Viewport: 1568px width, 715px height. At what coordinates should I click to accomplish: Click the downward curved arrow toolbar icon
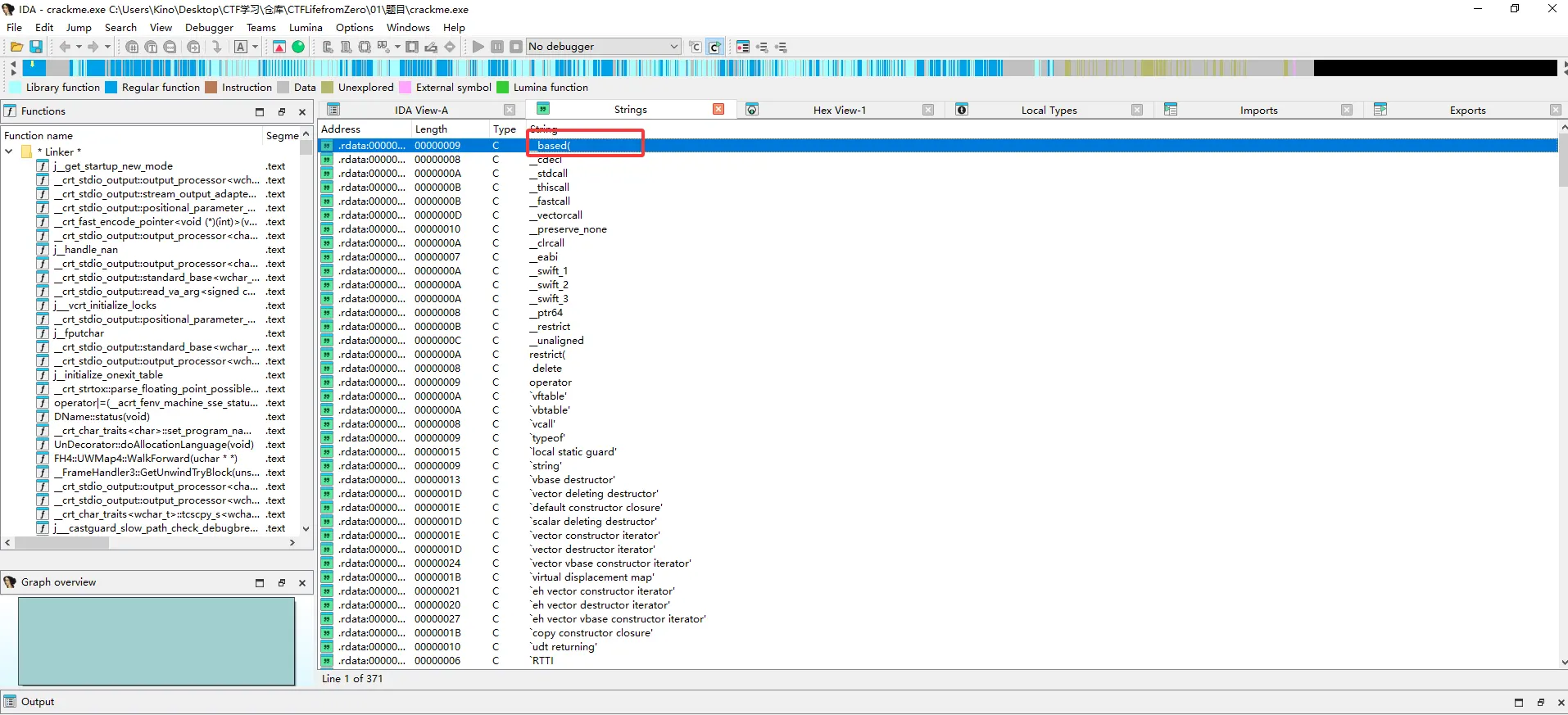point(216,47)
